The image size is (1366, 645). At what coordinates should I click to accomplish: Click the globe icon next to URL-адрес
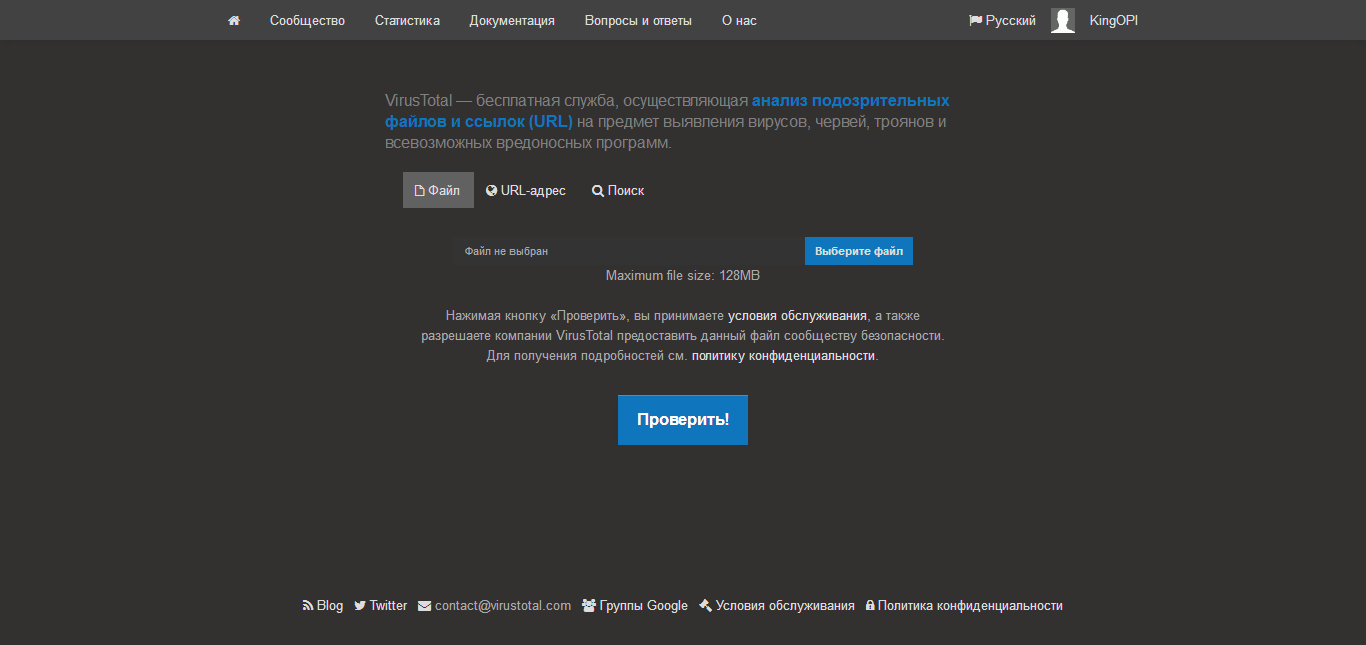(490, 189)
